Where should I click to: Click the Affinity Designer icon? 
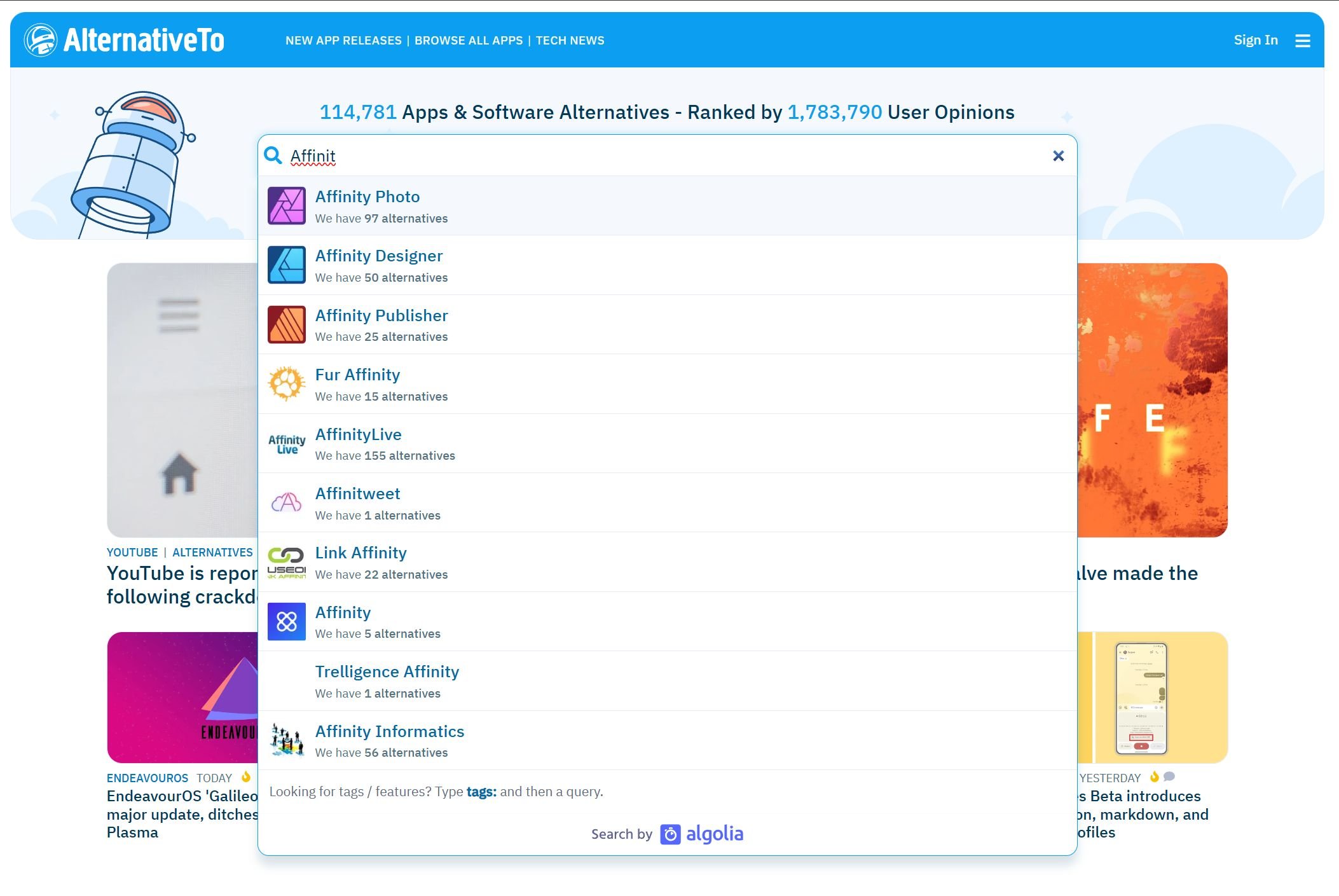(x=286, y=264)
